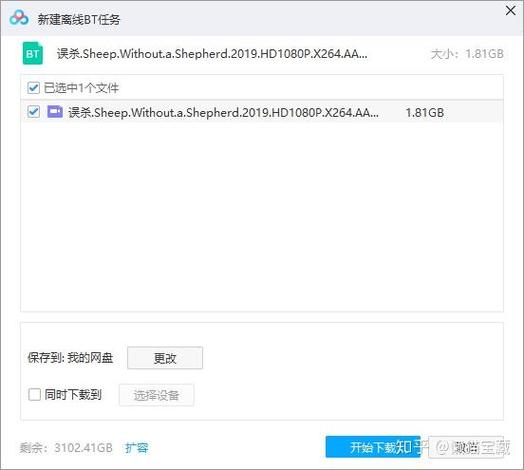This screenshot has width=524, height=470.
Task: Click the Baidu Netdisk cloud logo icon
Action: (x=19, y=18)
